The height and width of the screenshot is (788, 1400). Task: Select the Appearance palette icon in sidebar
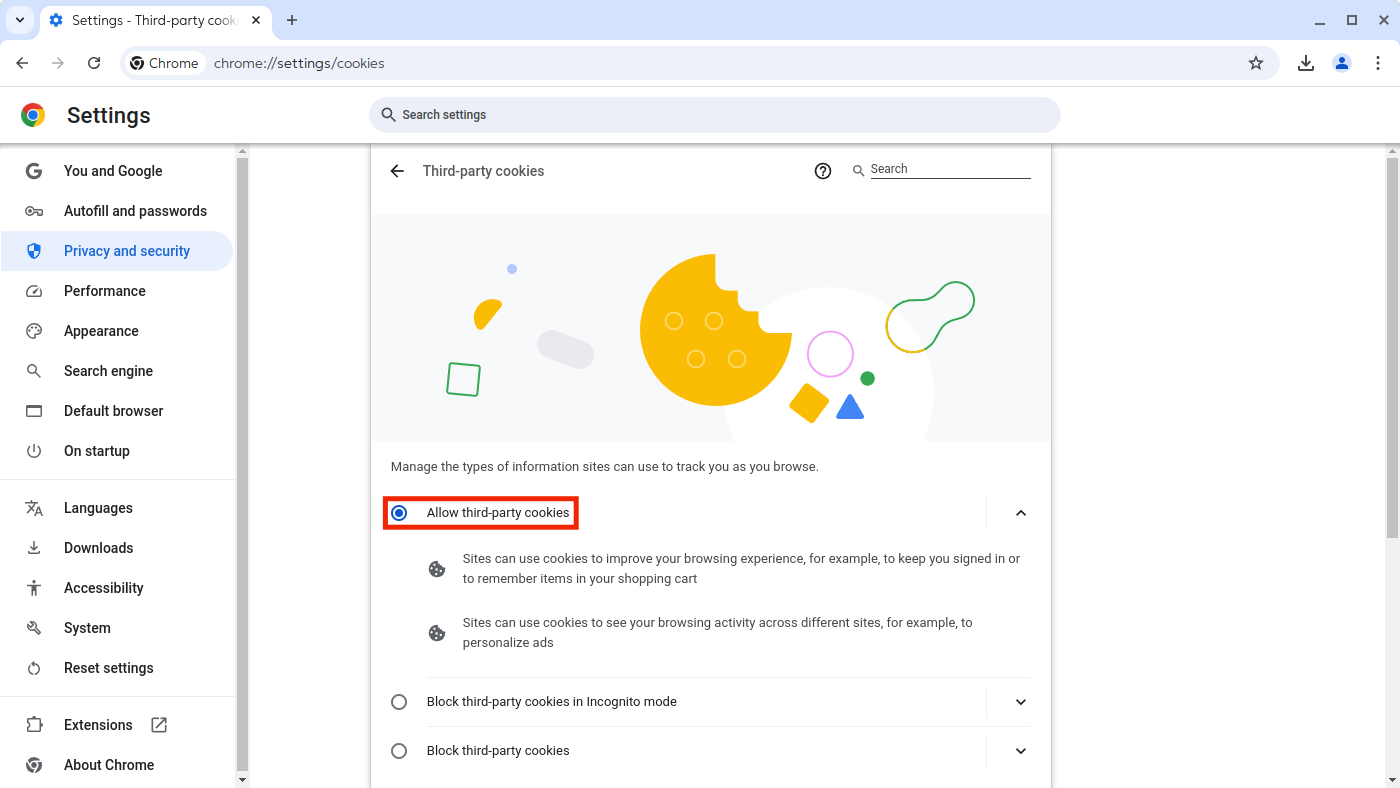tap(33, 331)
